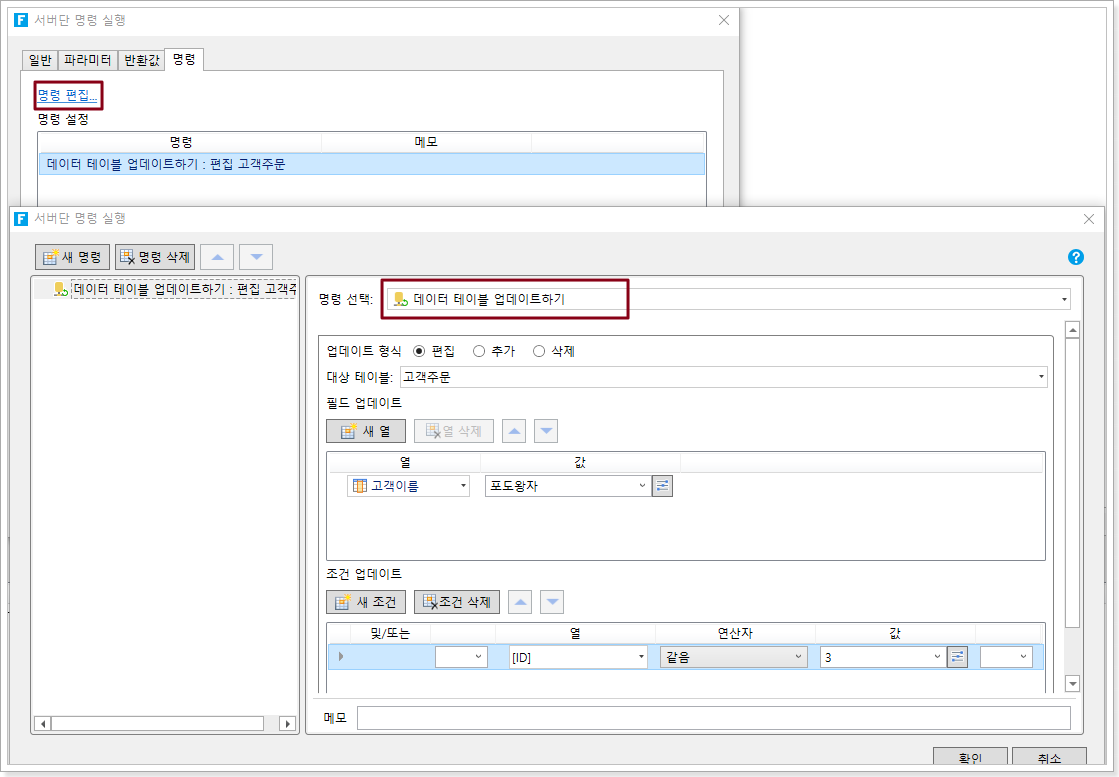
Task: Click the 명령 삭제 (delete command) button
Action: pyautogui.click(x=154, y=257)
